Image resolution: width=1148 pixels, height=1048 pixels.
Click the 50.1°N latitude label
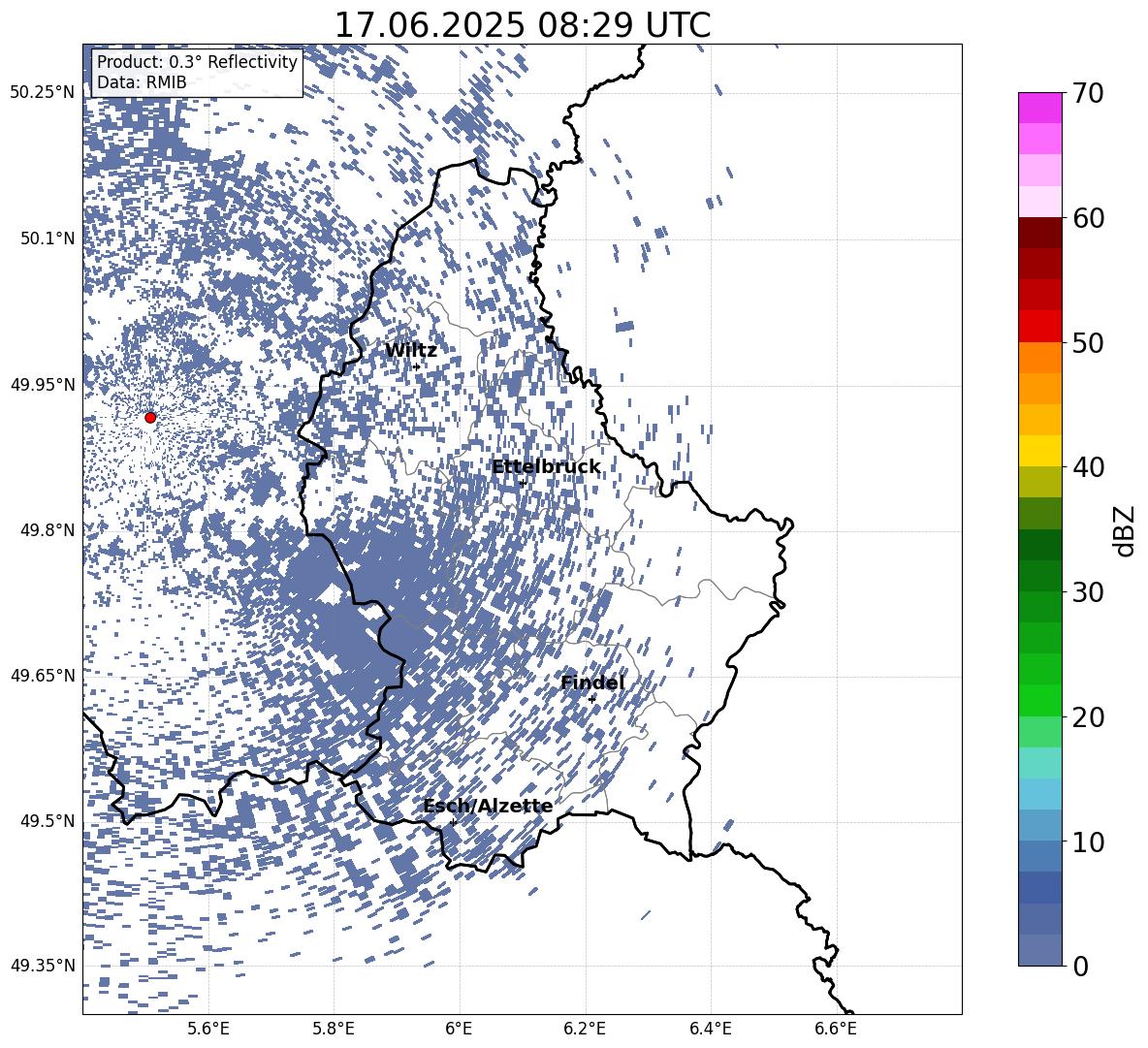click(x=48, y=238)
